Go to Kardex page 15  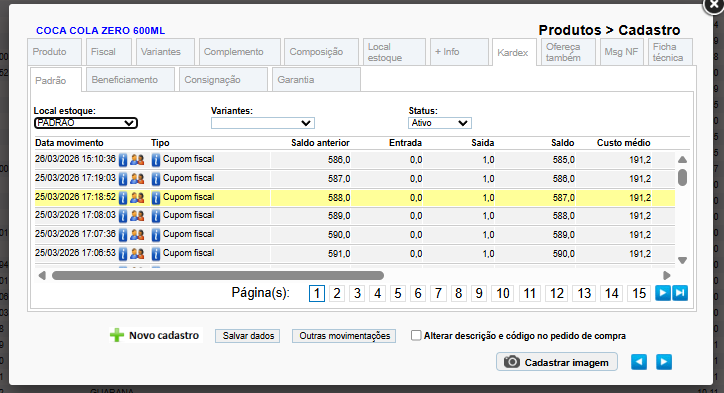[639, 293]
